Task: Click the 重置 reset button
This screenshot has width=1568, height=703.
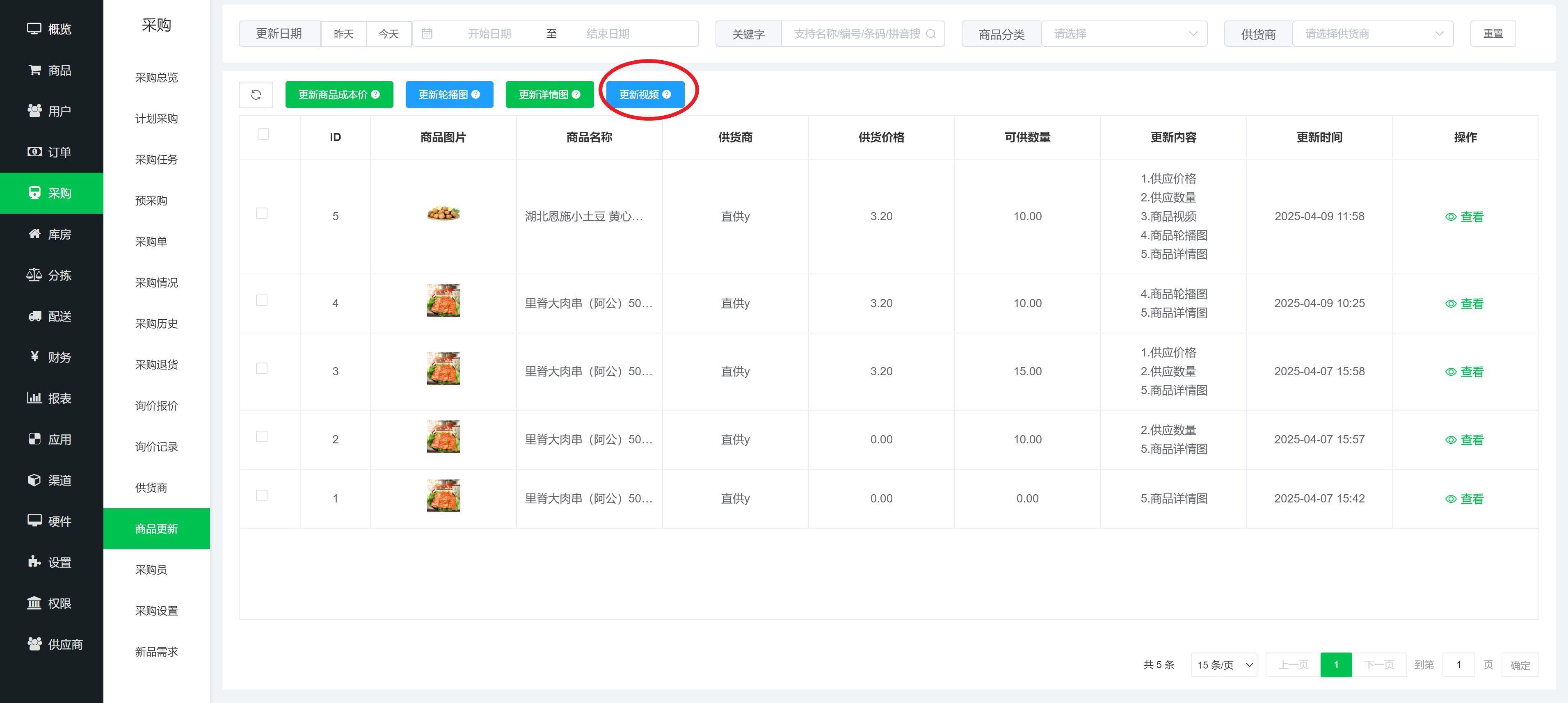Action: (x=1493, y=34)
